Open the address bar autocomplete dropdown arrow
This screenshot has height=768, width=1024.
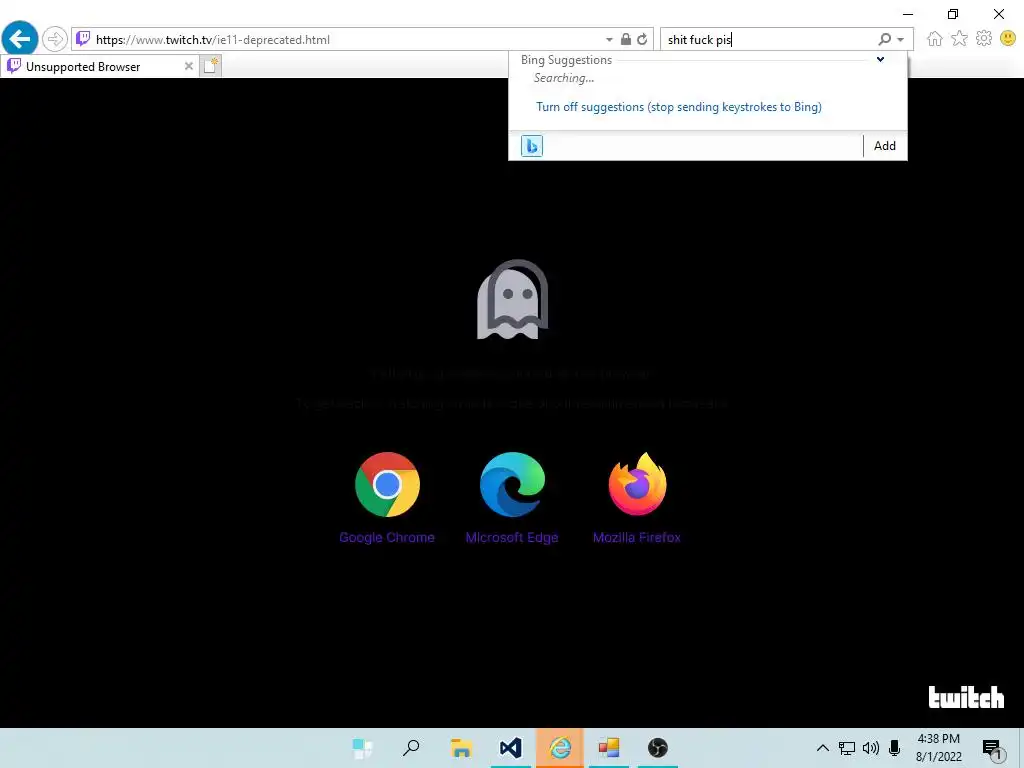(x=609, y=40)
